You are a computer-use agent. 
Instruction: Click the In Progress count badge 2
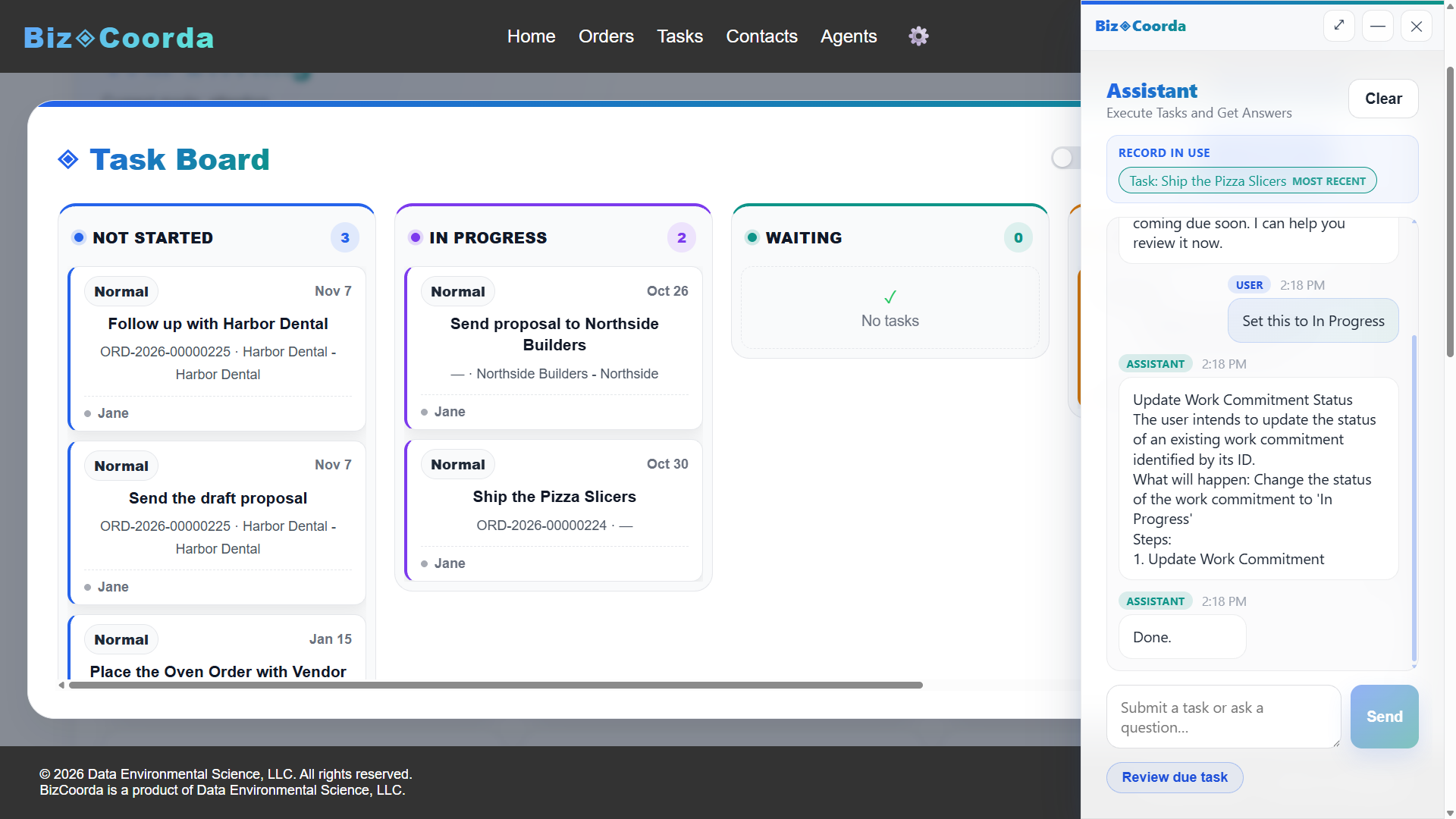pos(682,237)
